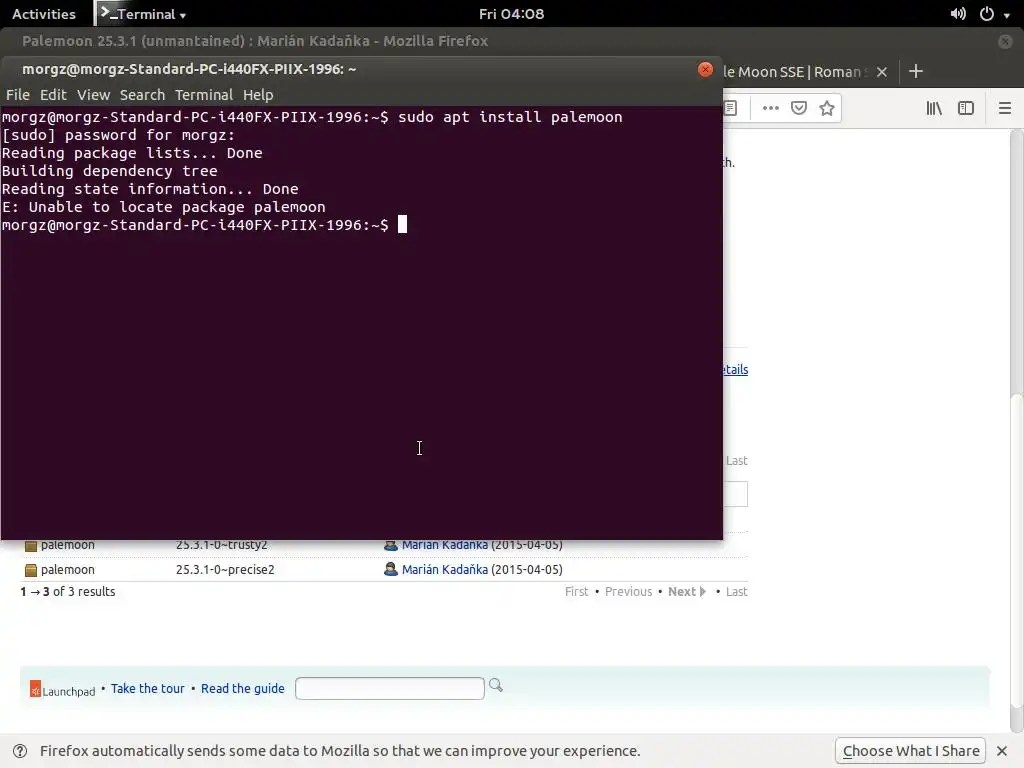
Task: Open the terminal Search menu
Action: pyautogui.click(x=142, y=95)
